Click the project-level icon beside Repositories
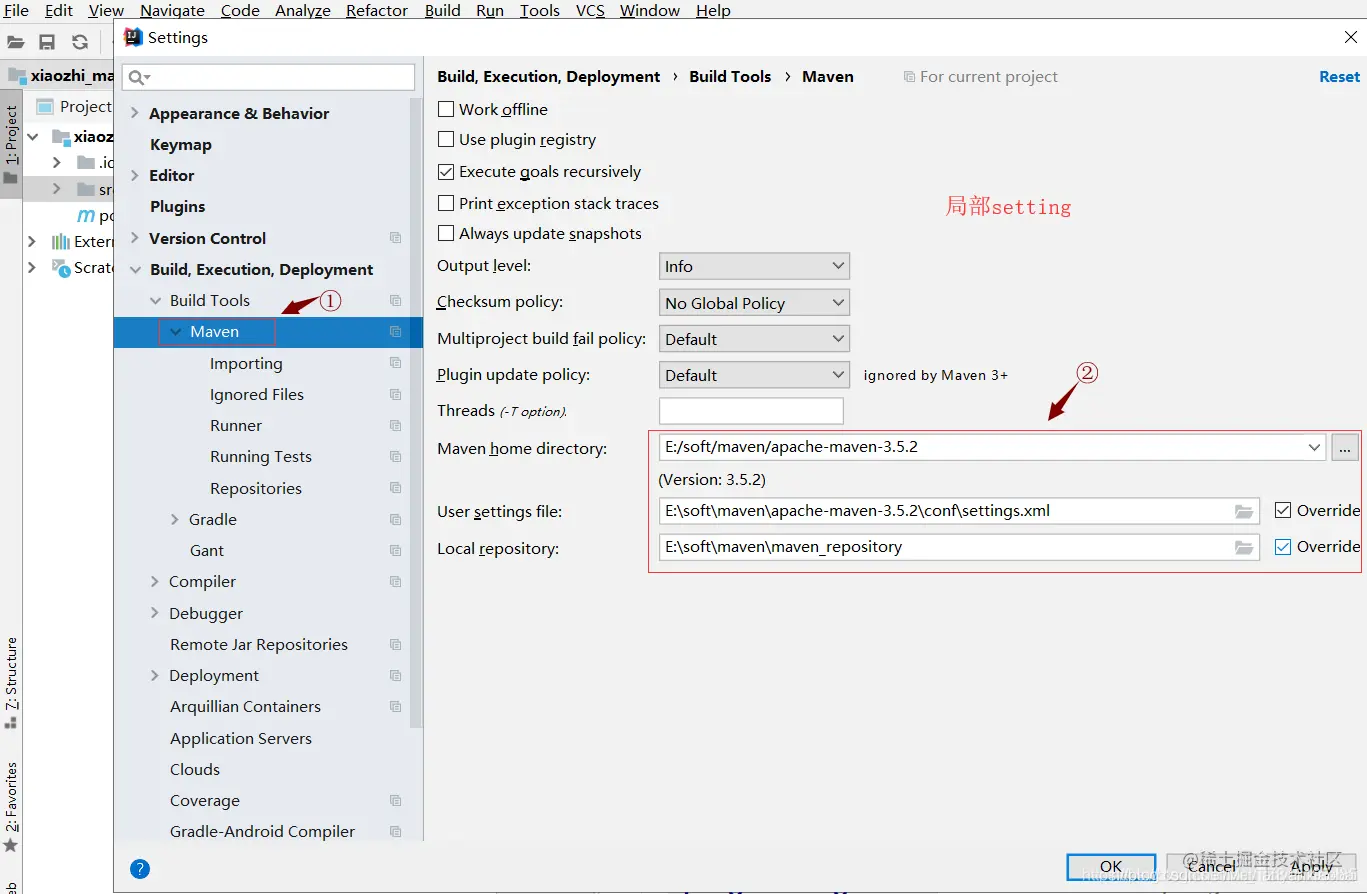The image size is (1367, 894). click(x=395, y=488)
